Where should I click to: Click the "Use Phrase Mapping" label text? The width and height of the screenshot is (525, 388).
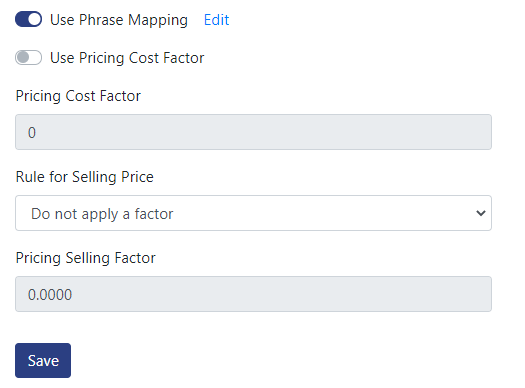(x=119, y=20)
